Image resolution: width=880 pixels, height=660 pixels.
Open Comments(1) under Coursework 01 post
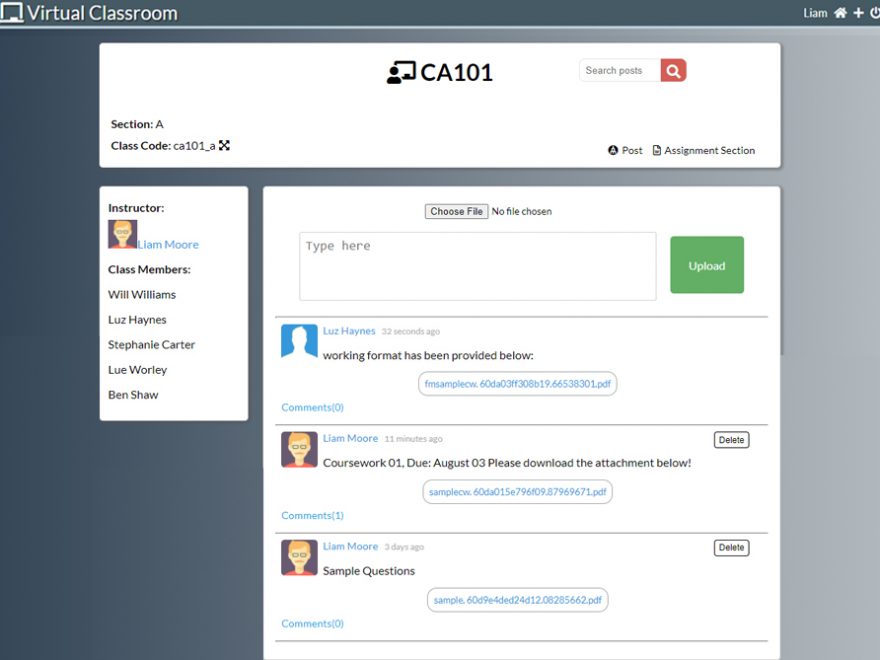(x=313, y=515)
